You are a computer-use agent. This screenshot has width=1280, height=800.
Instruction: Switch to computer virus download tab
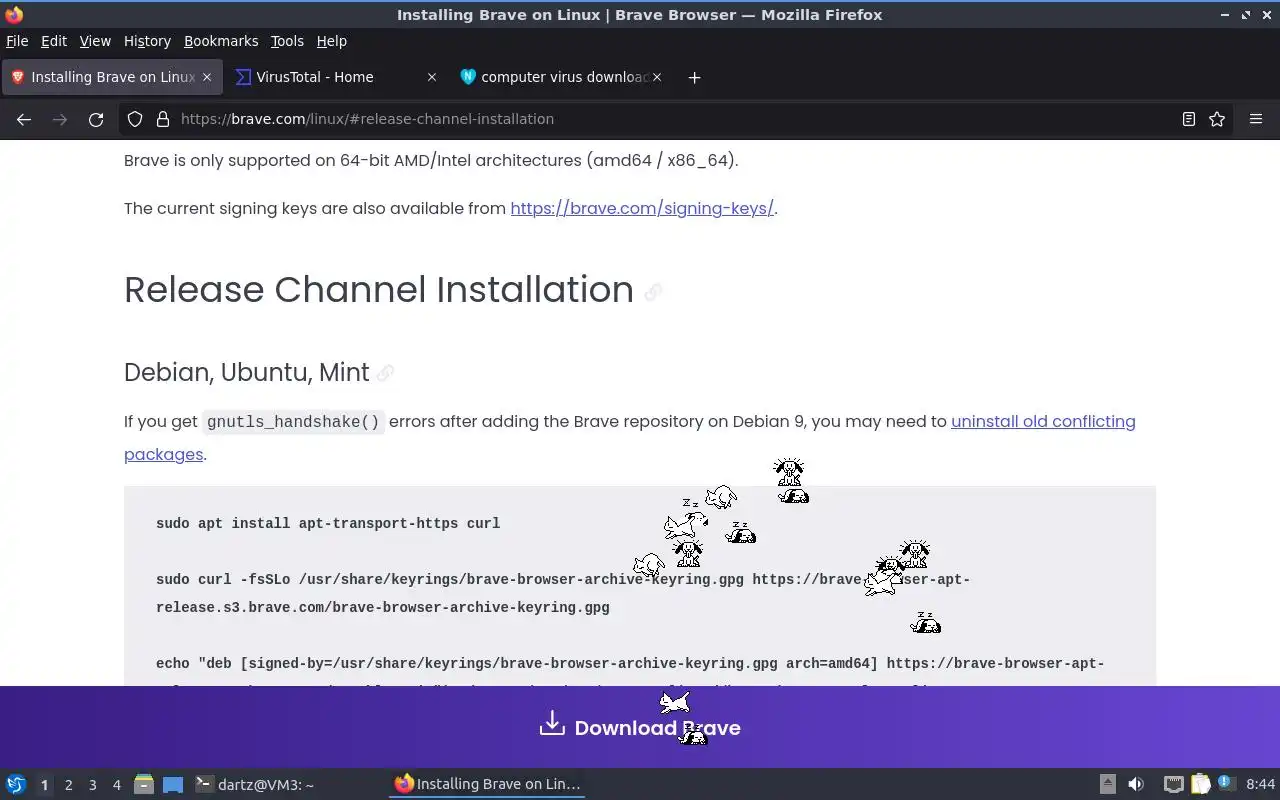point(562,77)
